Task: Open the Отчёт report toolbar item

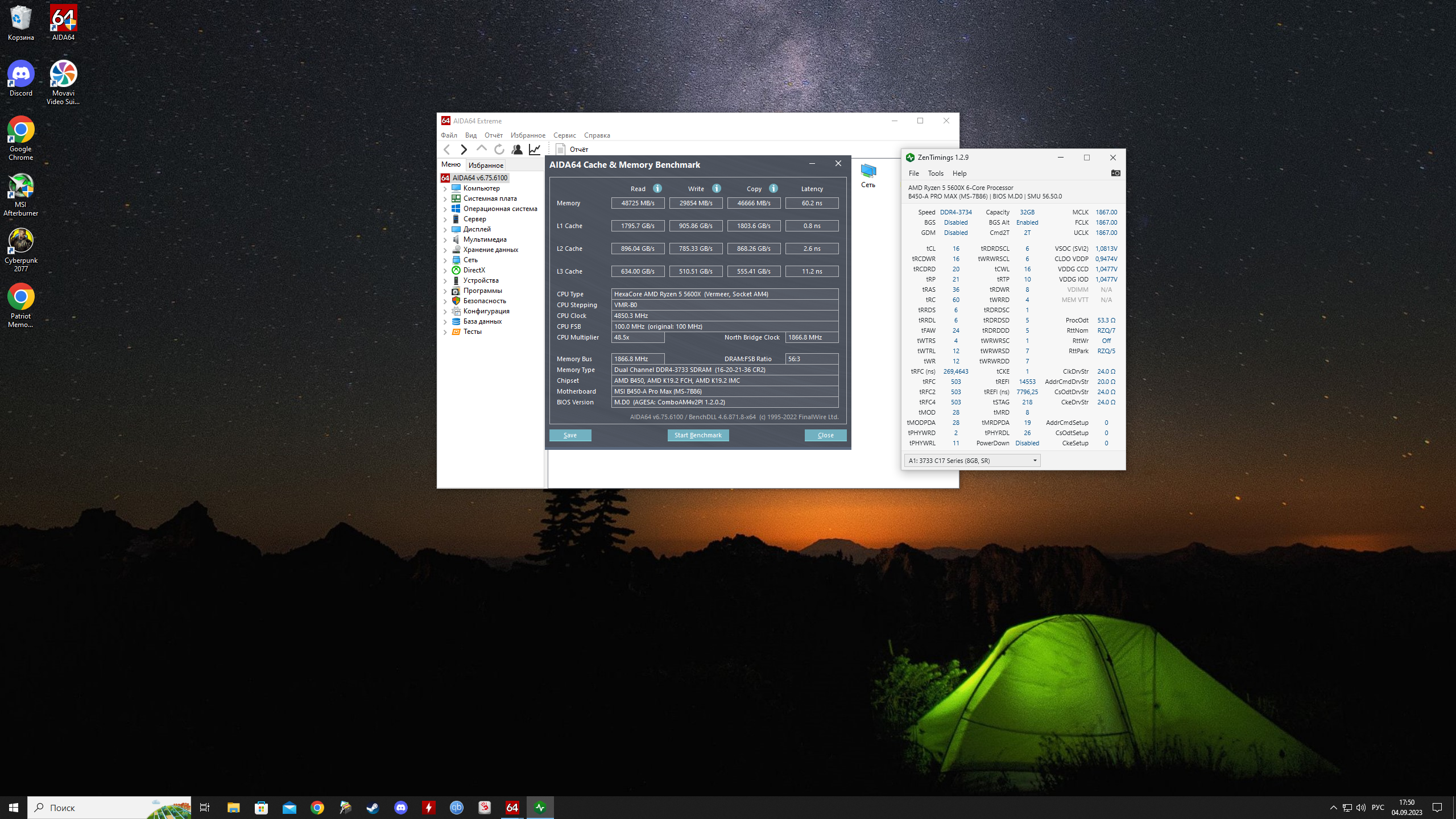Action: (572, 149)
